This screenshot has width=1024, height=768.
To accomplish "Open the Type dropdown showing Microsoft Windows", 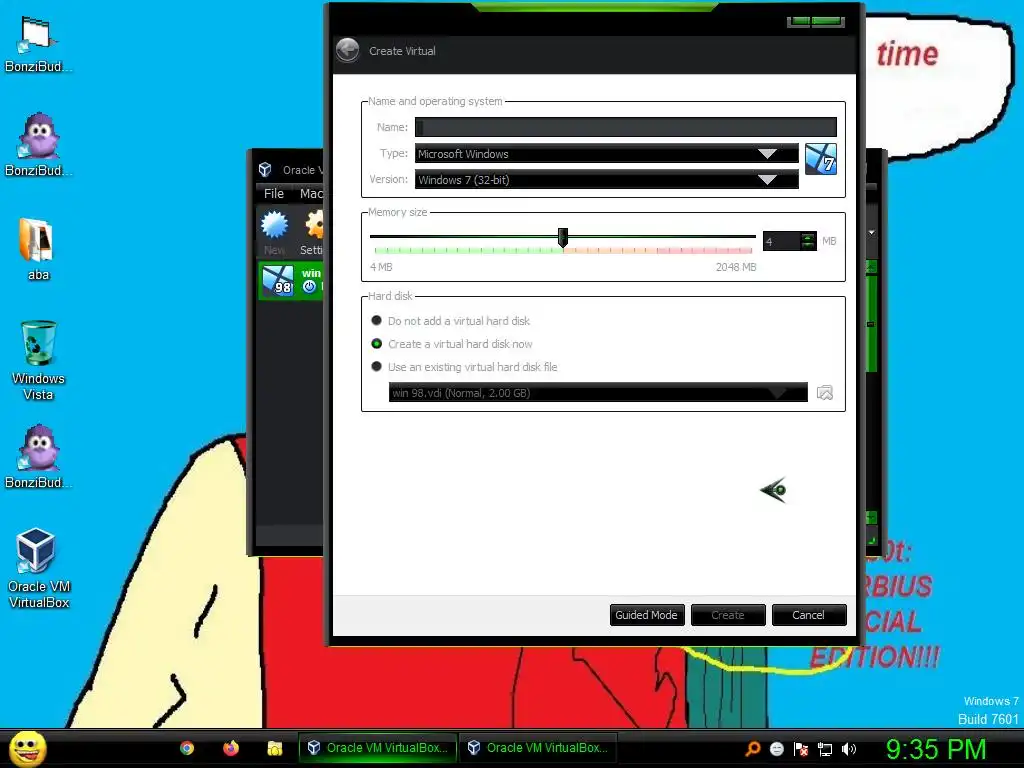I will pyautogui.click(x=607, y=153).
